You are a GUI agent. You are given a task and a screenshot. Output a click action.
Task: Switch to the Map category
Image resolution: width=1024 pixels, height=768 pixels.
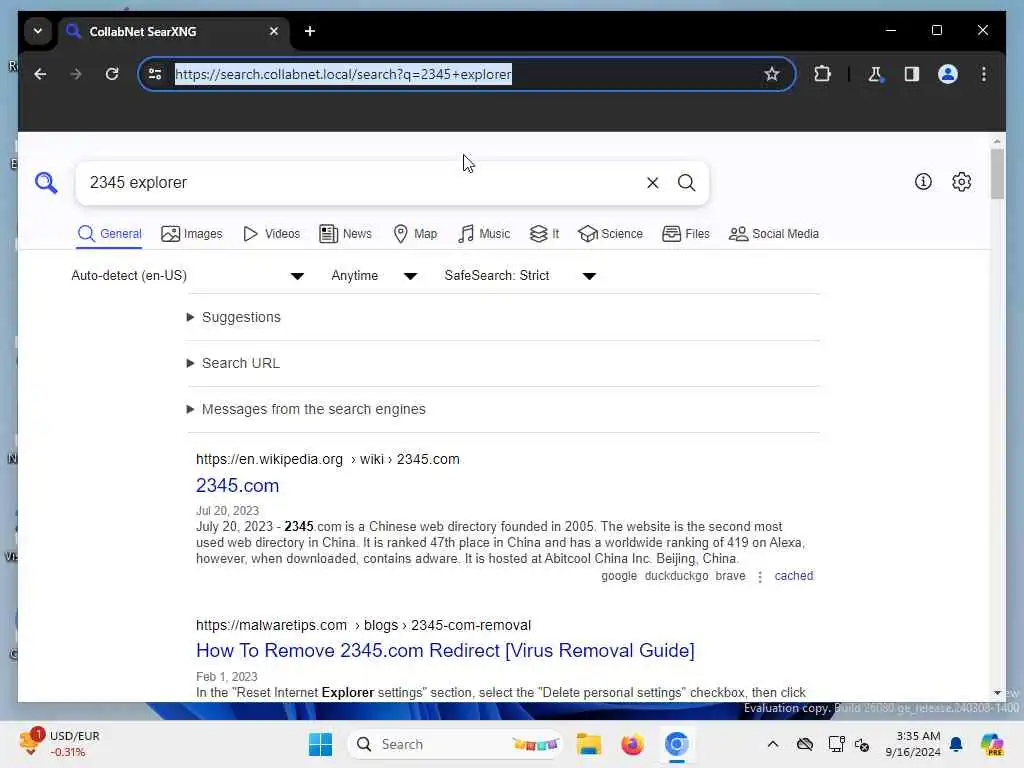[x=415, y=234]
